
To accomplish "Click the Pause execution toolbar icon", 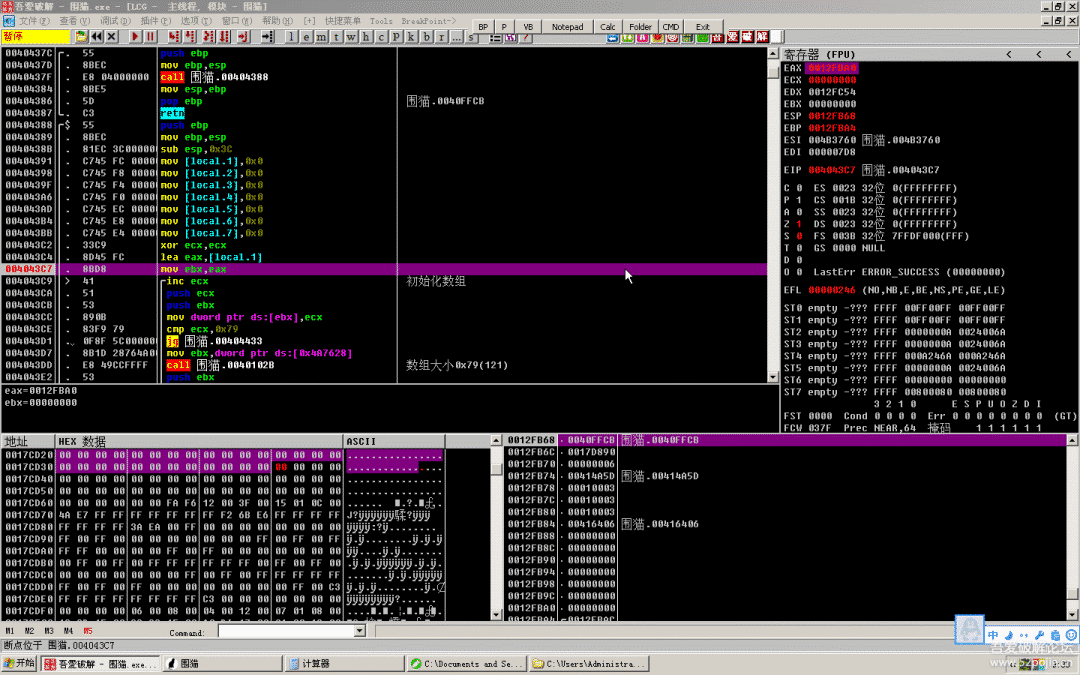I will pos(151,37).
